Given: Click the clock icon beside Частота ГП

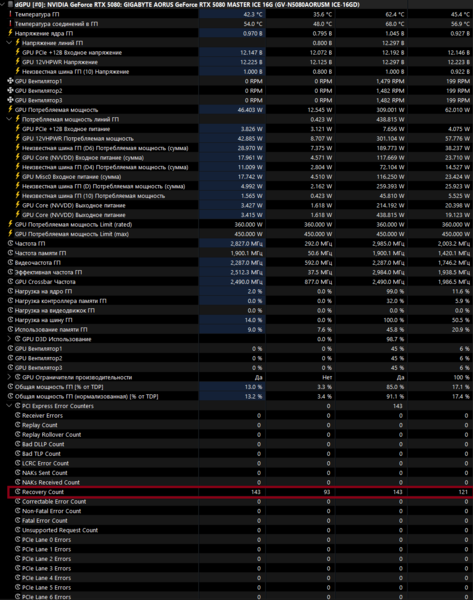Looking at the screenshot, I should 10,243.
